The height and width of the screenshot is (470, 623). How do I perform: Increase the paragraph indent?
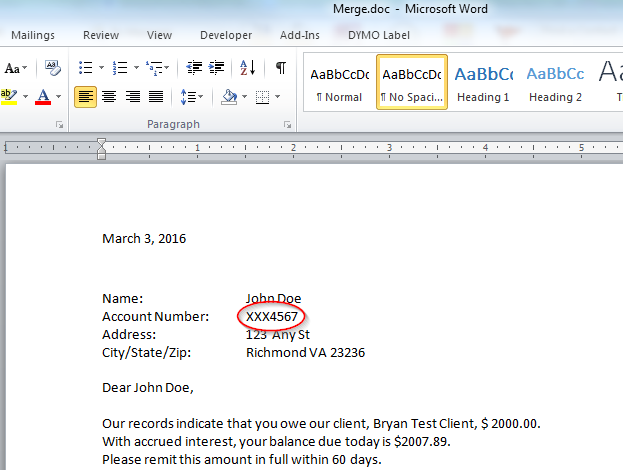[x=219, y=68]
